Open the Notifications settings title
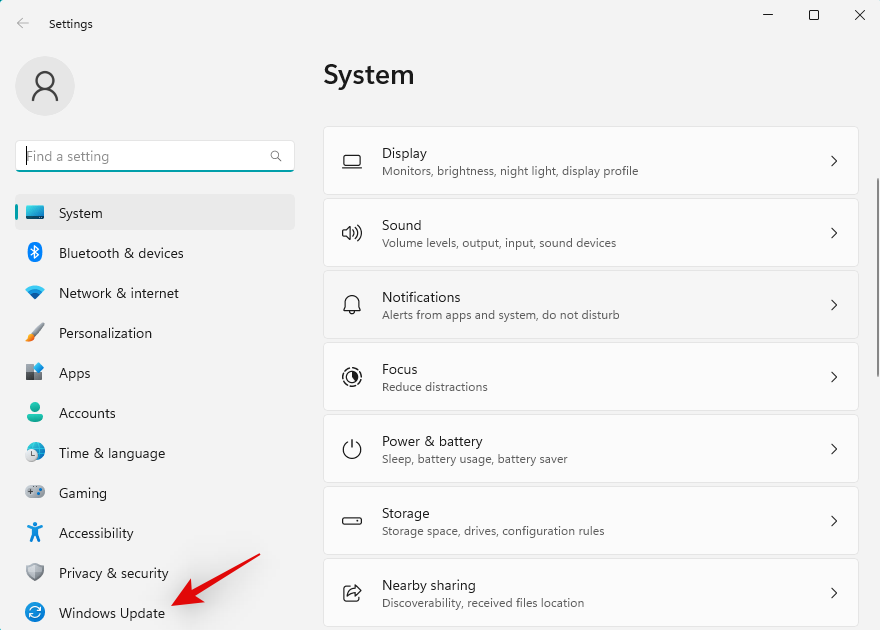880x630 pixels. point(421,297)
